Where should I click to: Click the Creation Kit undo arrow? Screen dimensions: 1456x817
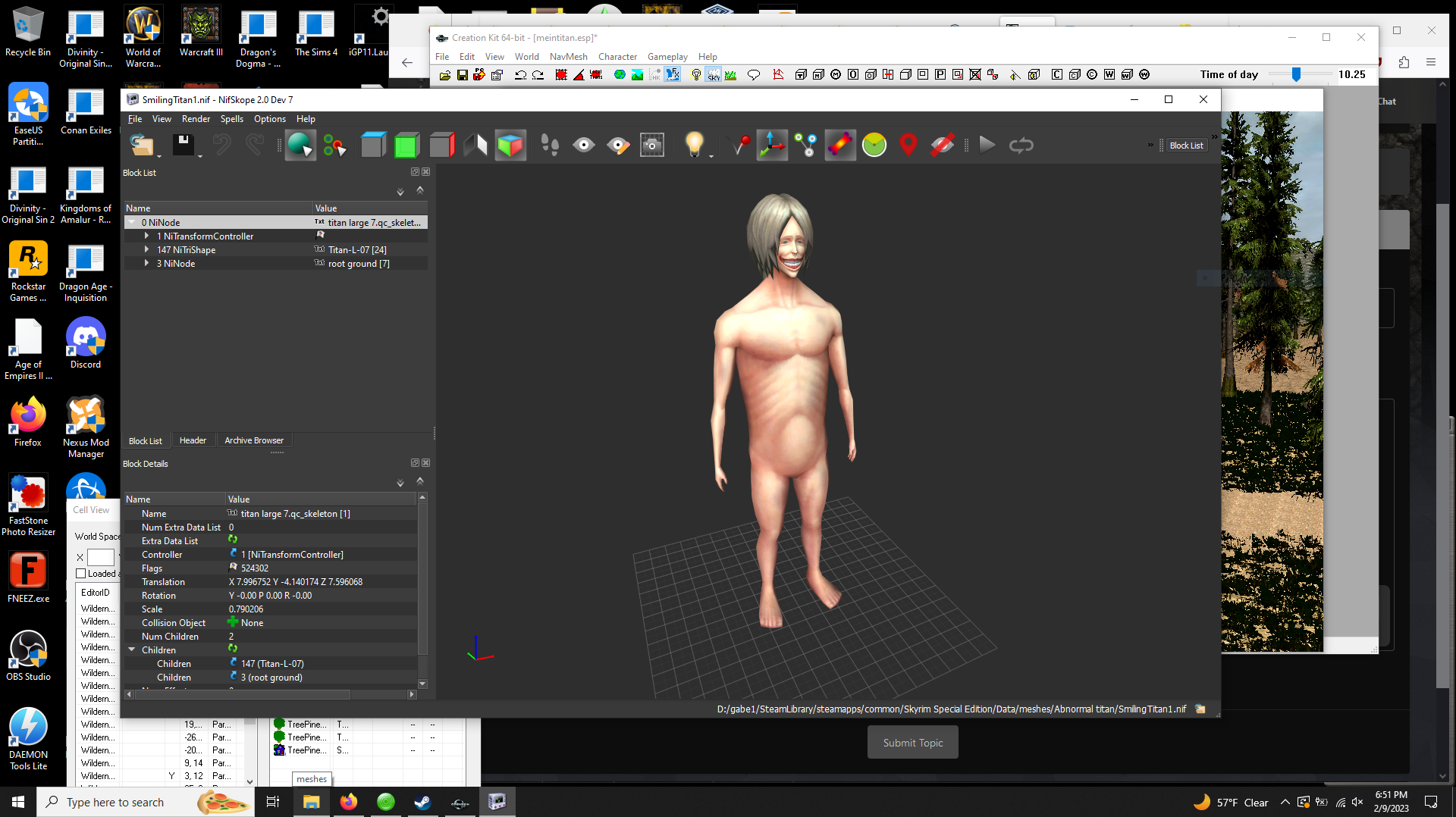[520, 75]
